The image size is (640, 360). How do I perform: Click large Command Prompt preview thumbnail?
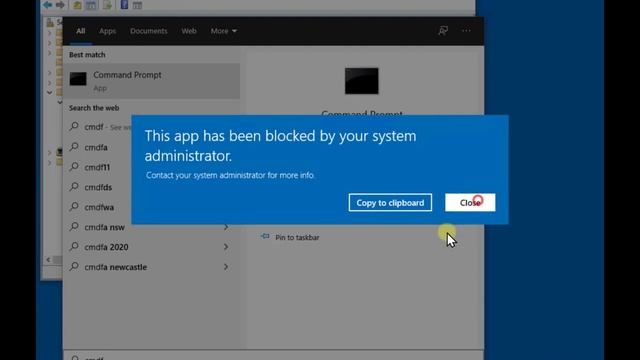[361, 81]
